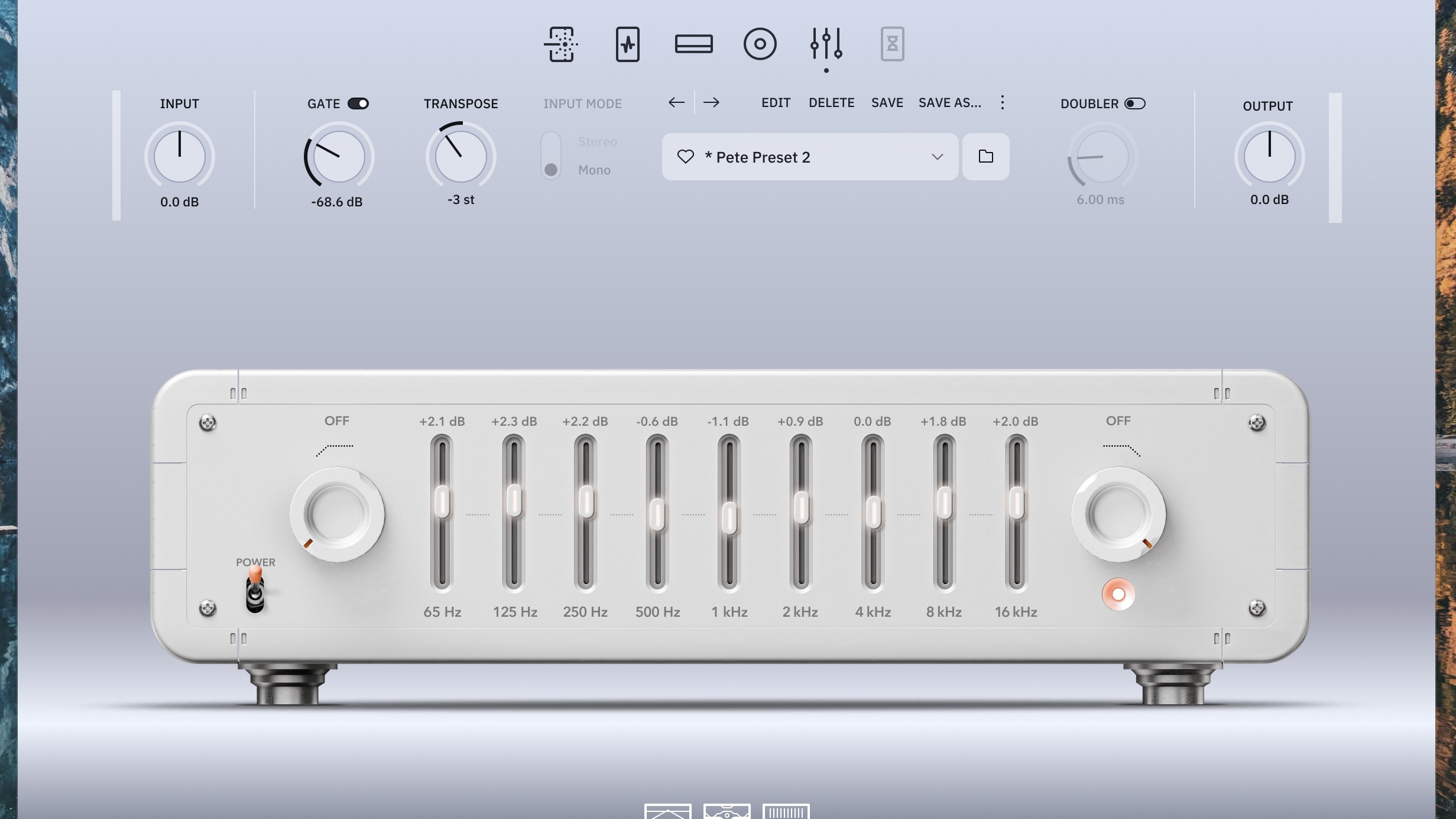The width and height of the screenshot is (1456, 819).
Task: Open the circular speaker module icon
Action: click(x=760, y=44)
